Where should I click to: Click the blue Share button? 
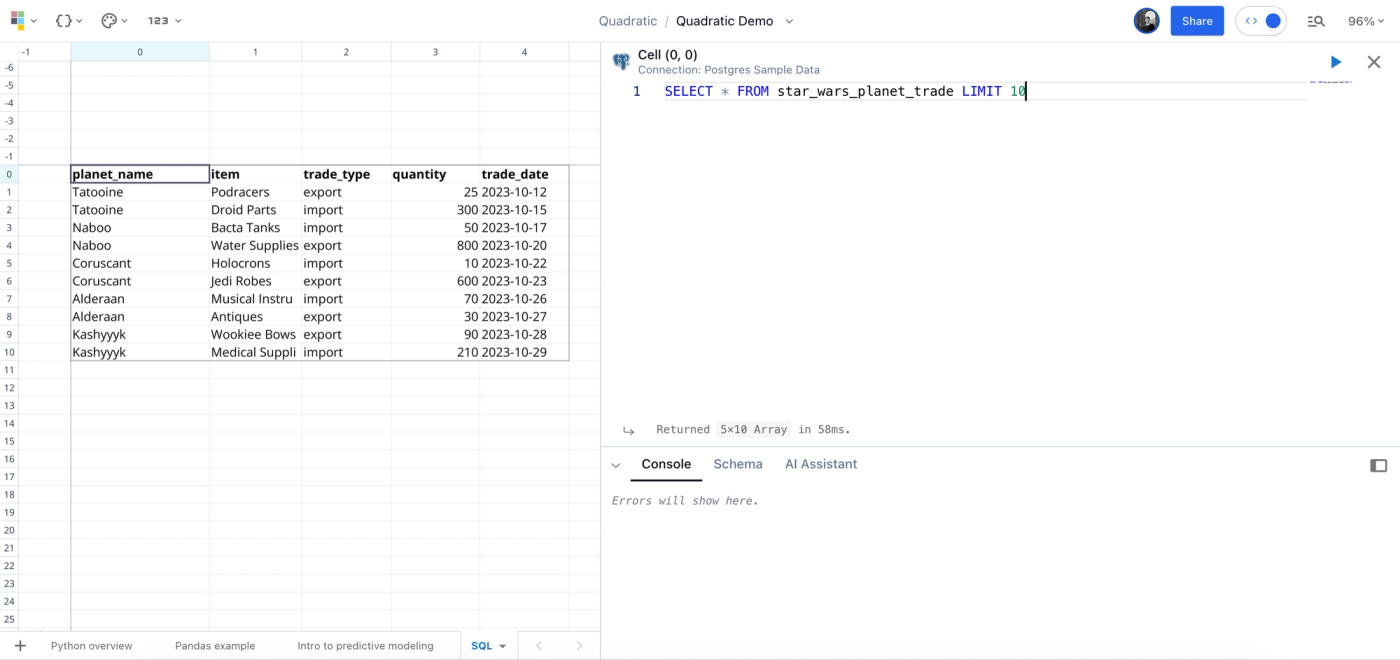pyautogui.click(x=1197, y=21)
